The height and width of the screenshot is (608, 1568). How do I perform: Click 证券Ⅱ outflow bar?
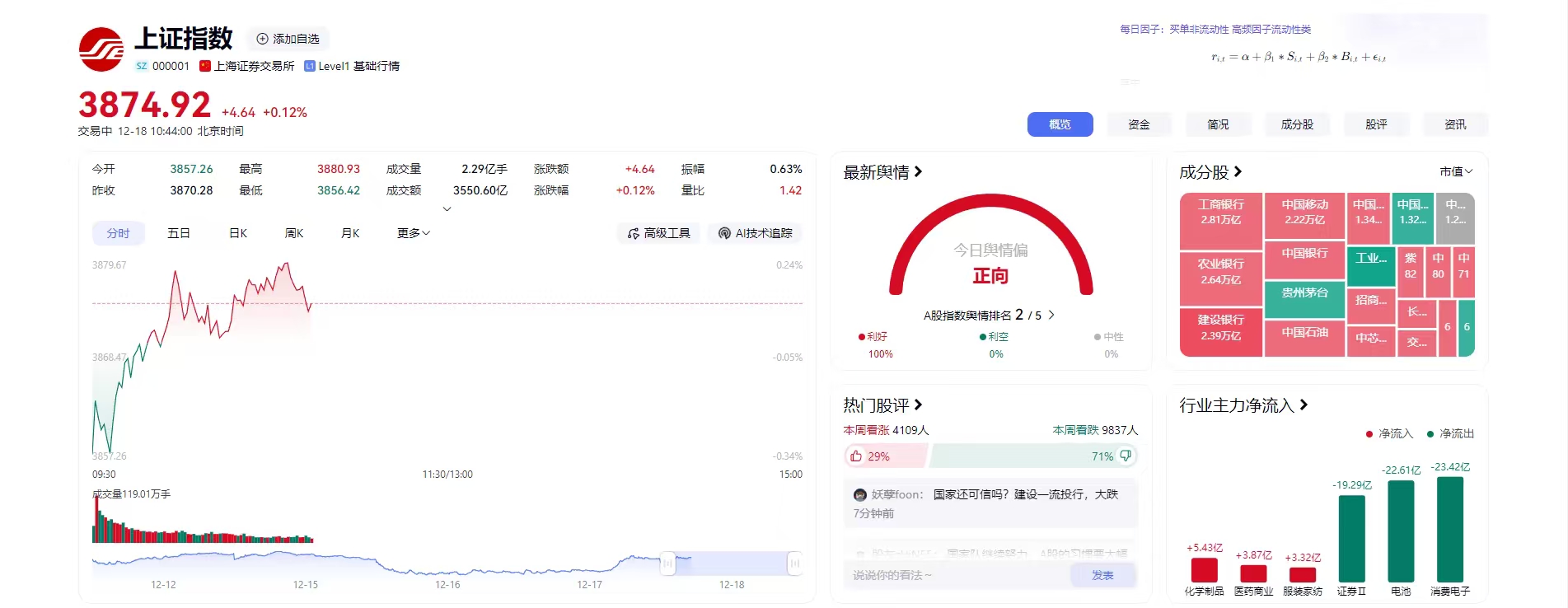(x=1351, y=539)
